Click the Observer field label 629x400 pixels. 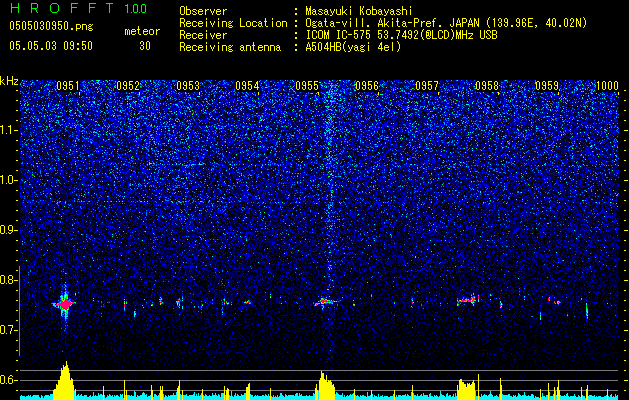203,11
